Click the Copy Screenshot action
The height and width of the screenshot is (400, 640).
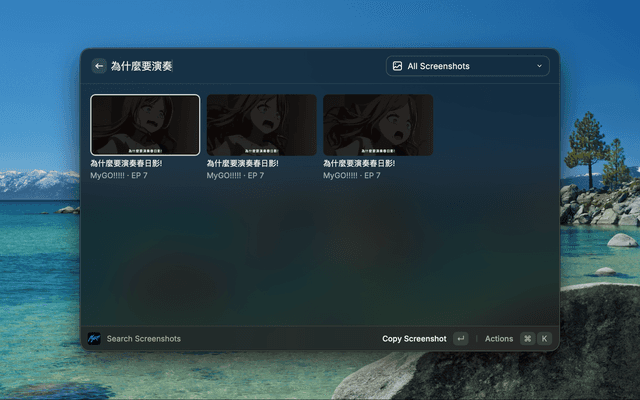click(414, 339)
